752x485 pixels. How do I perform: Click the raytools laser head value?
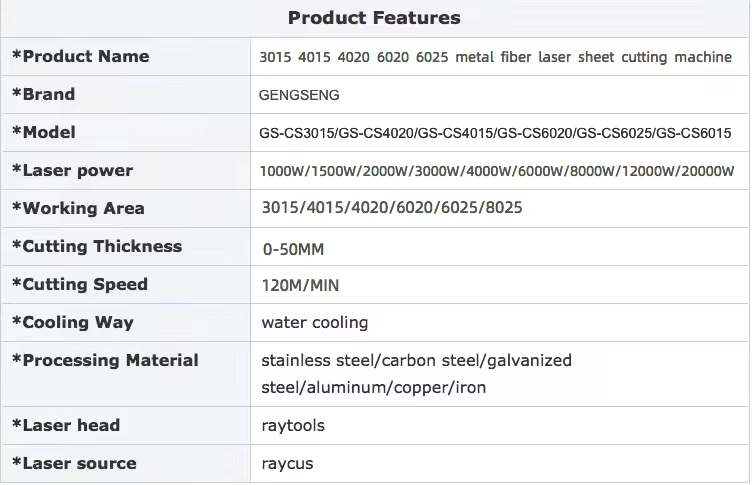[293, 426]
